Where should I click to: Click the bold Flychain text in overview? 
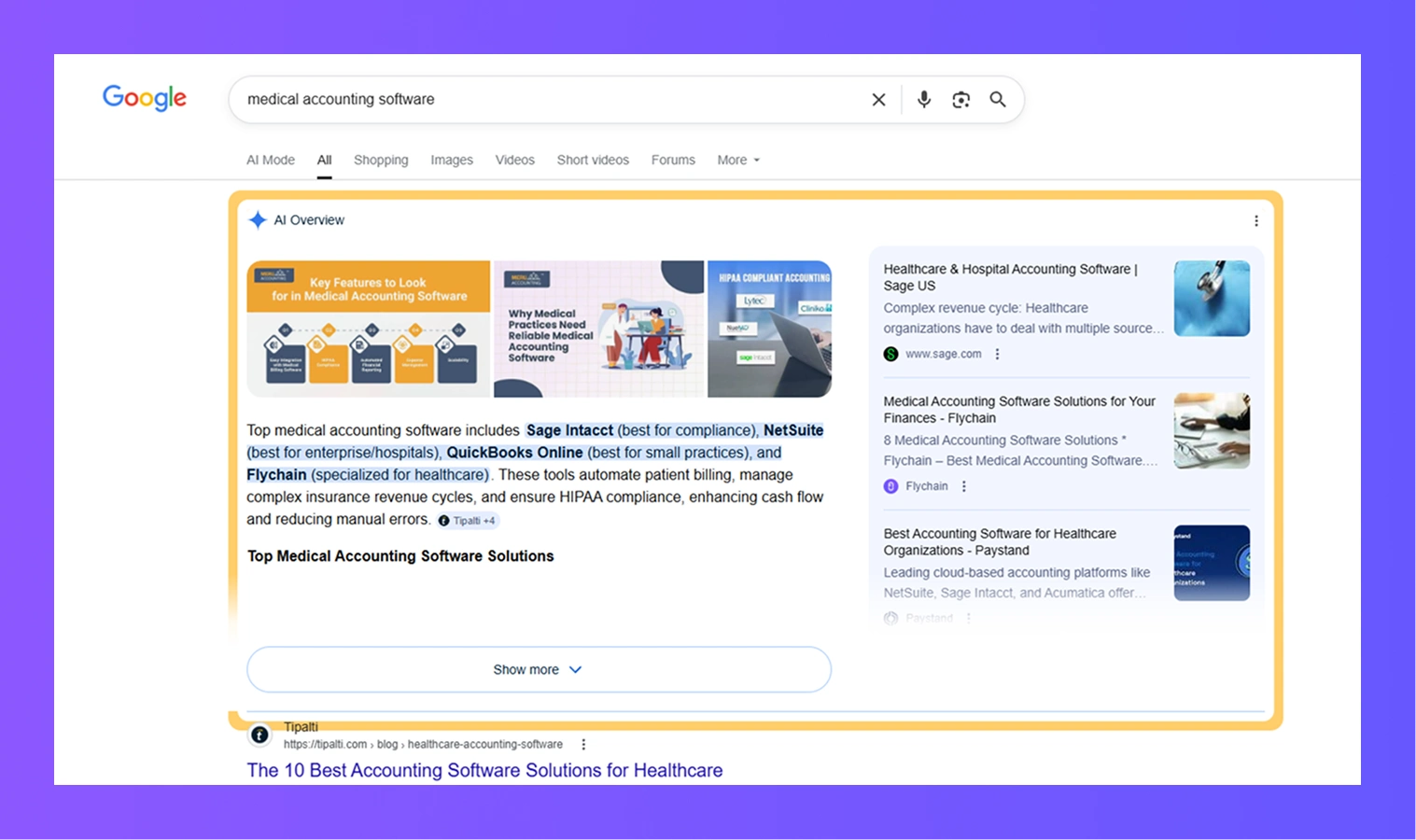276,475
